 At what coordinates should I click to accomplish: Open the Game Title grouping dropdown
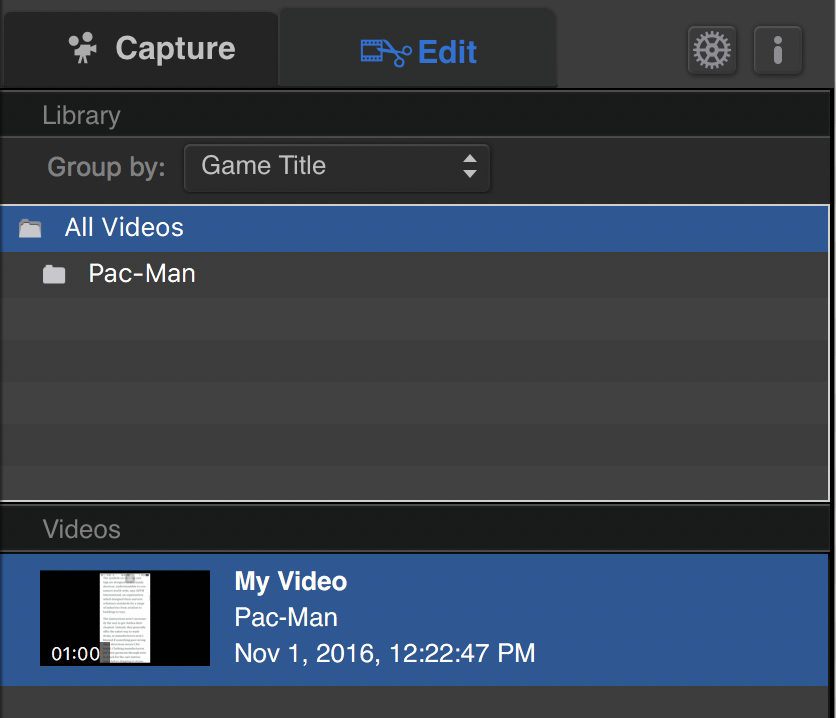tap(336, 166)
